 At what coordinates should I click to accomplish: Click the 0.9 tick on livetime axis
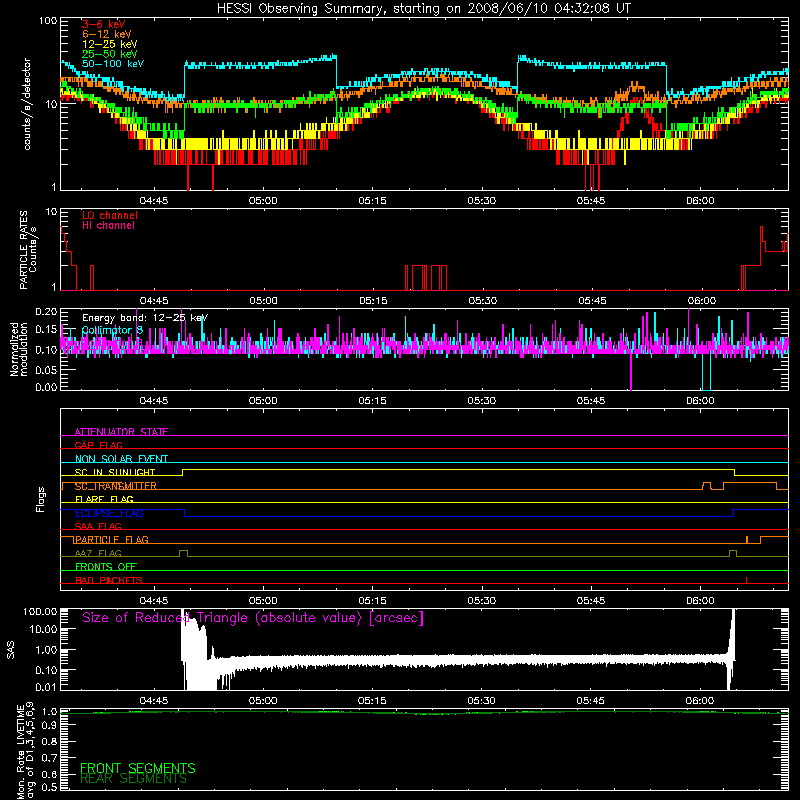[x=49, y=726]
